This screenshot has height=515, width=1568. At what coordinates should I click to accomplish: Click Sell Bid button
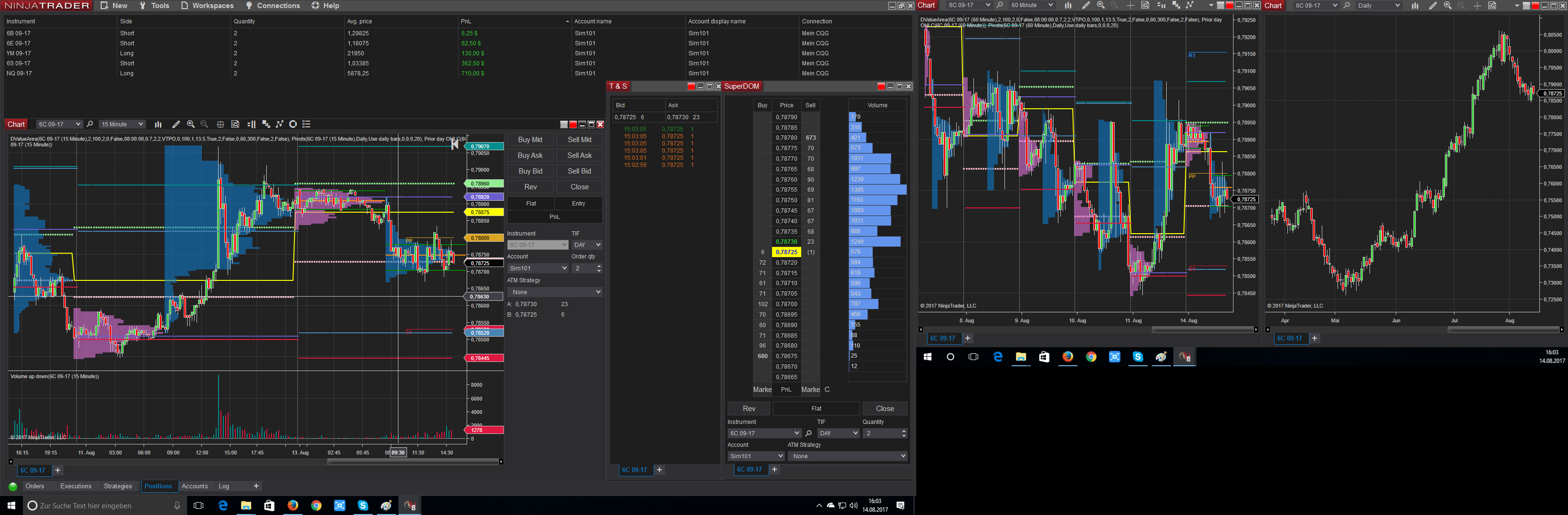(579, 171)
